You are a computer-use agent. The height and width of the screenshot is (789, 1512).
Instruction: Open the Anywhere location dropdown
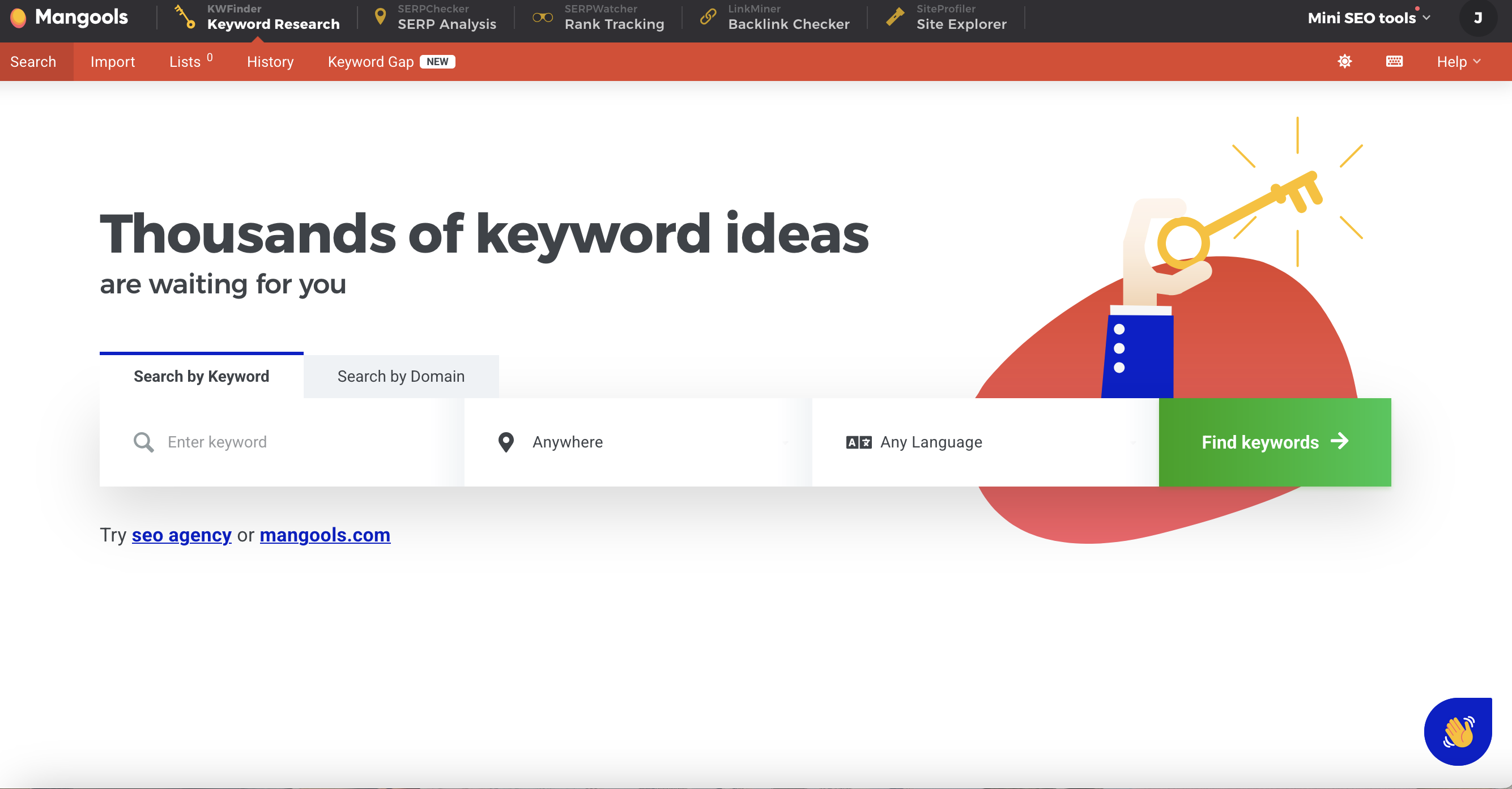(638, 441)
